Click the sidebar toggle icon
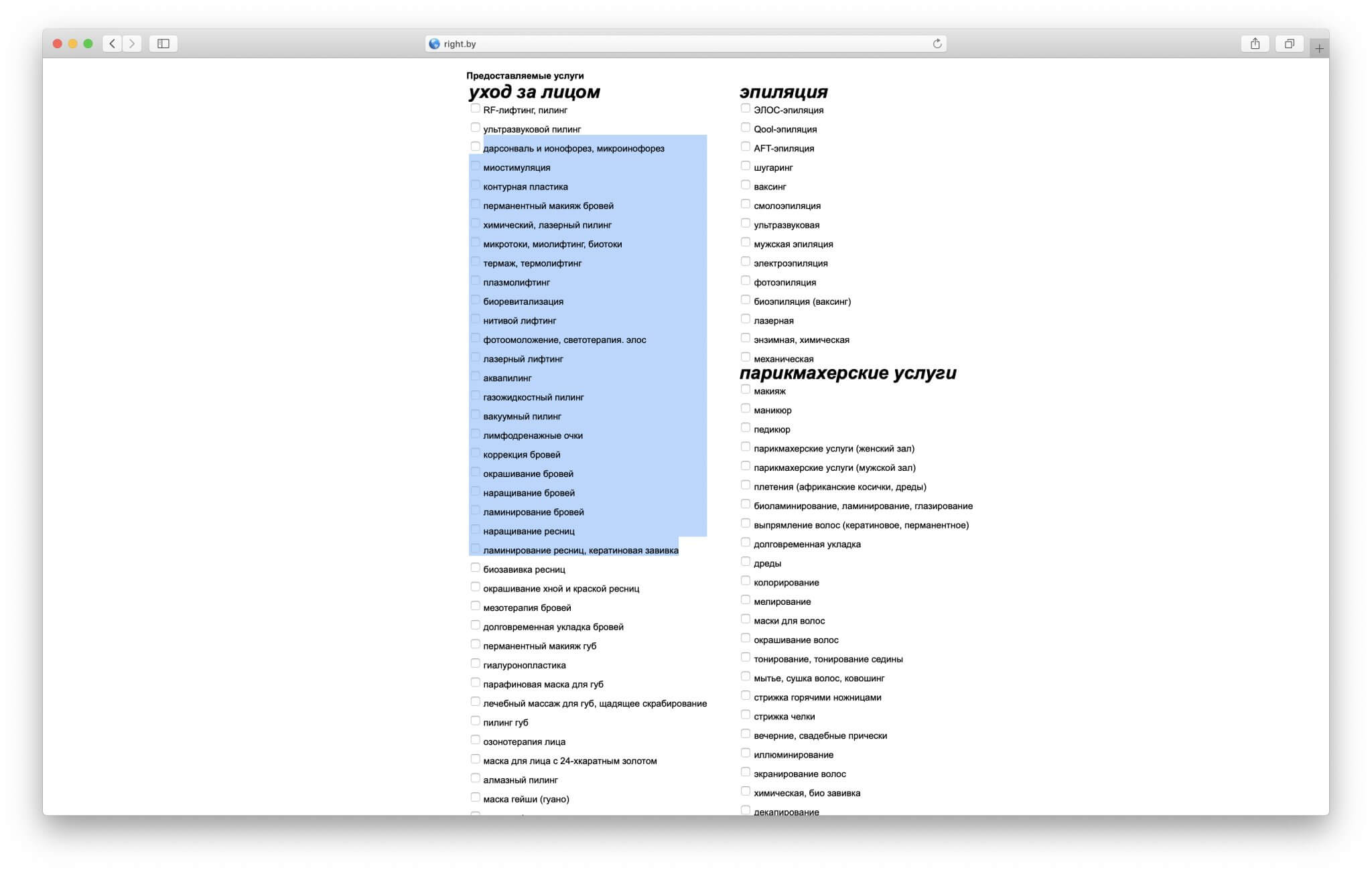 164,44
